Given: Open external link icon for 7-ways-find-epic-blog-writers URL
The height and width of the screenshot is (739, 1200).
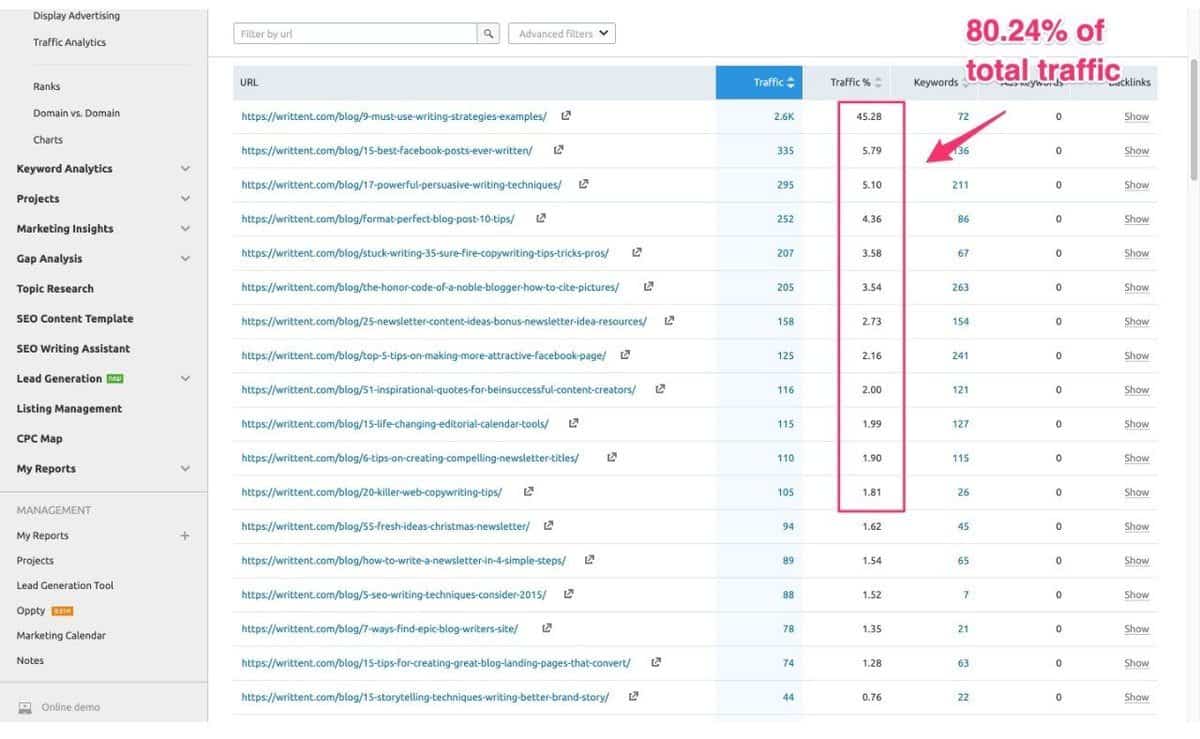Looking at the screenshot, I should 545,628.
